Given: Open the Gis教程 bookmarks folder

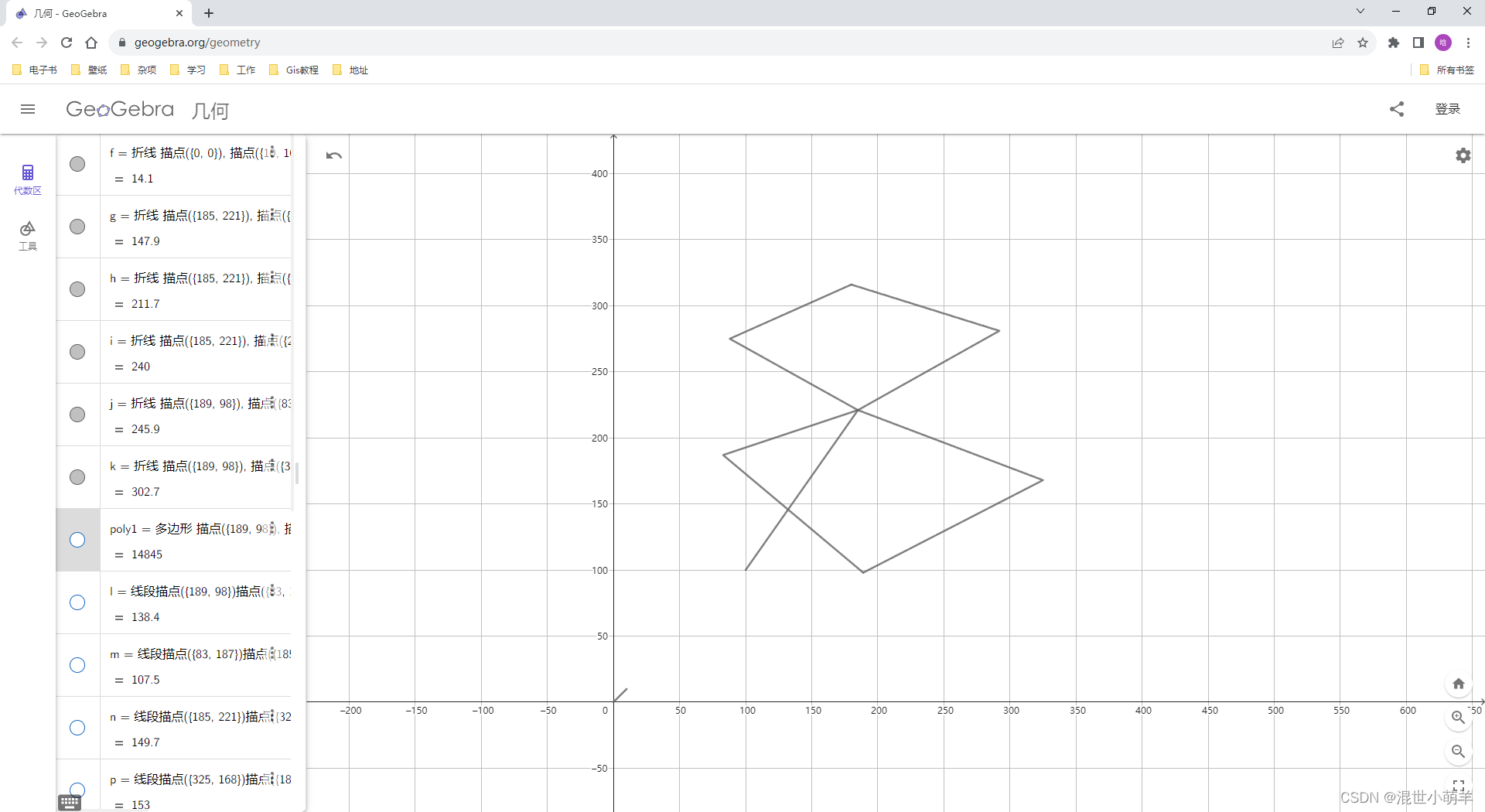Looking at the screenshot, I should (294, 70).
